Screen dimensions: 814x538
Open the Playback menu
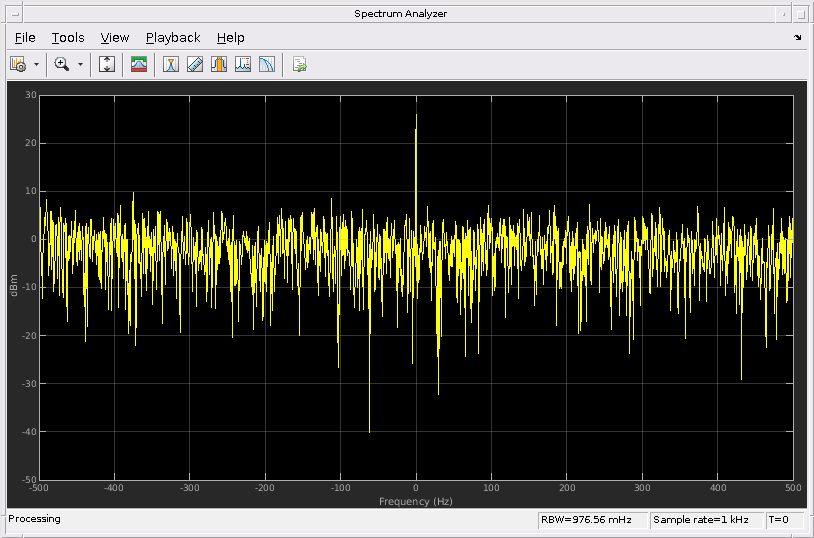coord(173,38)
